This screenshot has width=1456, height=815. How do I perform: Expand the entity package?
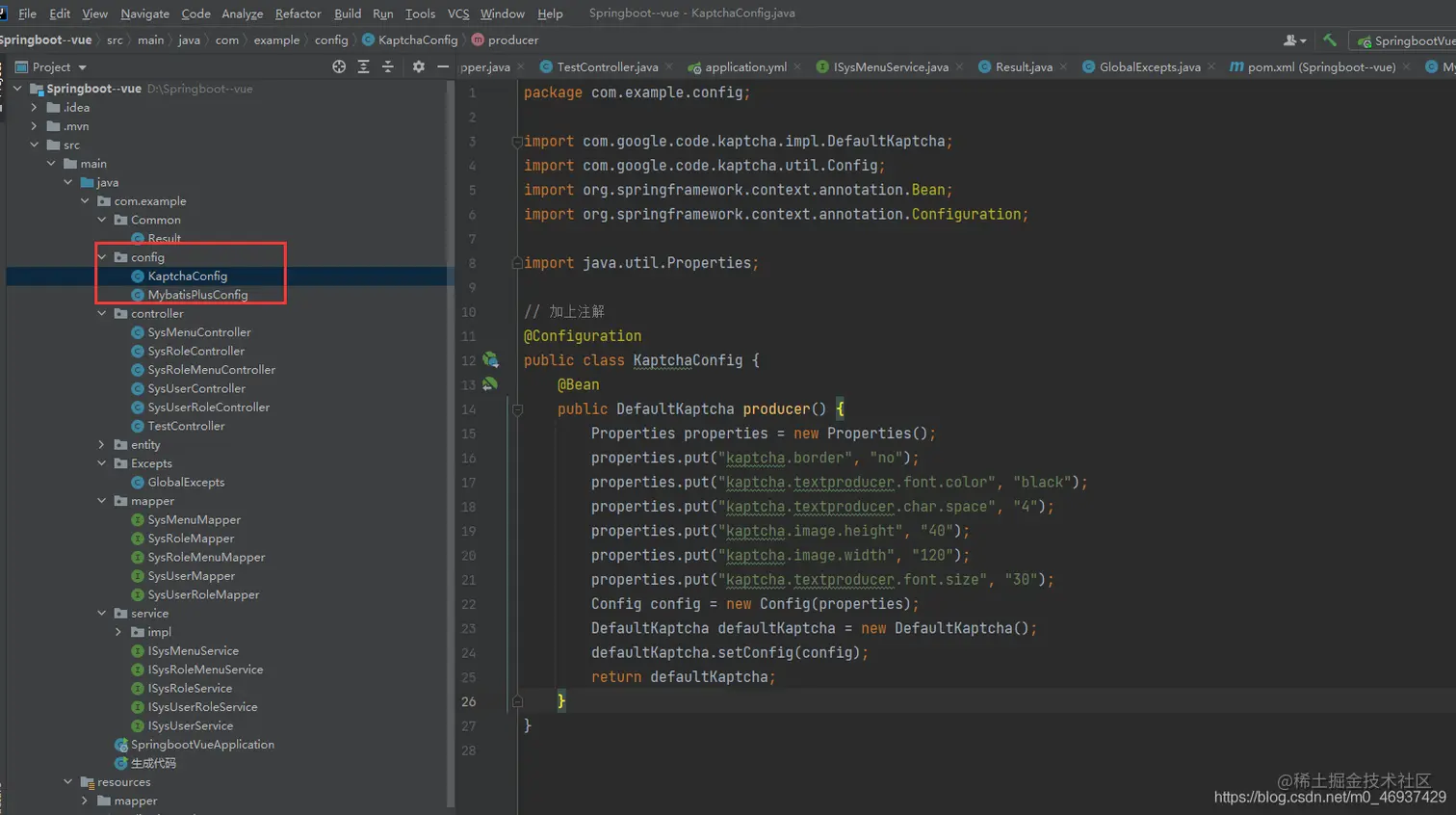[x=102, y=444]
